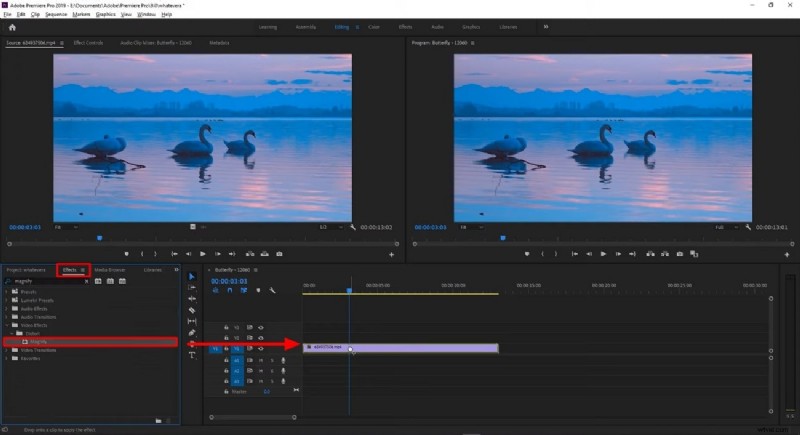This screenshot has width=800, height=435.
Task: Filter effects by Accelerated Effects icon
Action: (x=98, y=282)
